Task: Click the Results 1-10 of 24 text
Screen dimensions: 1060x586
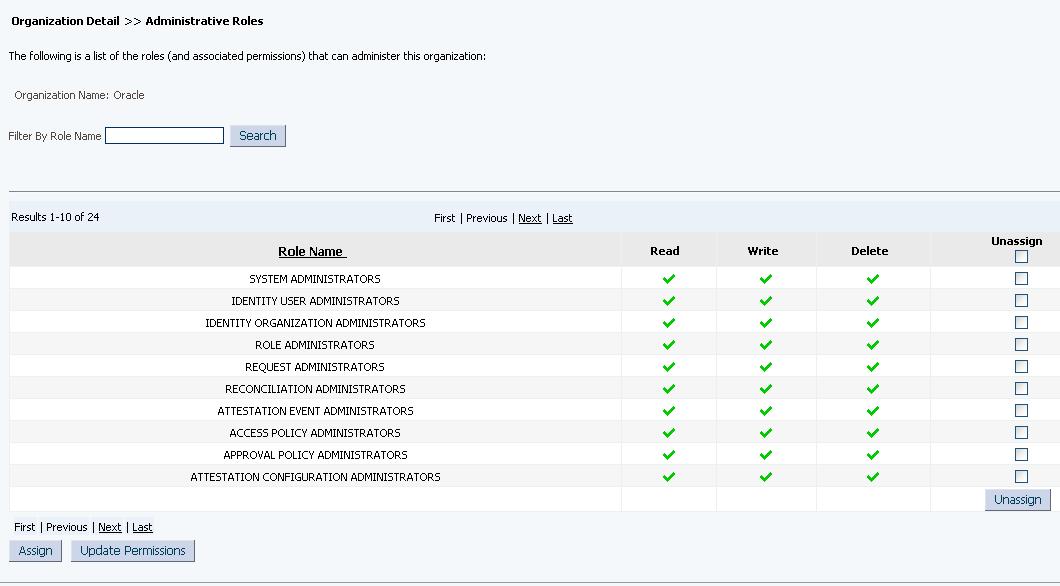Action: [55, 217]
